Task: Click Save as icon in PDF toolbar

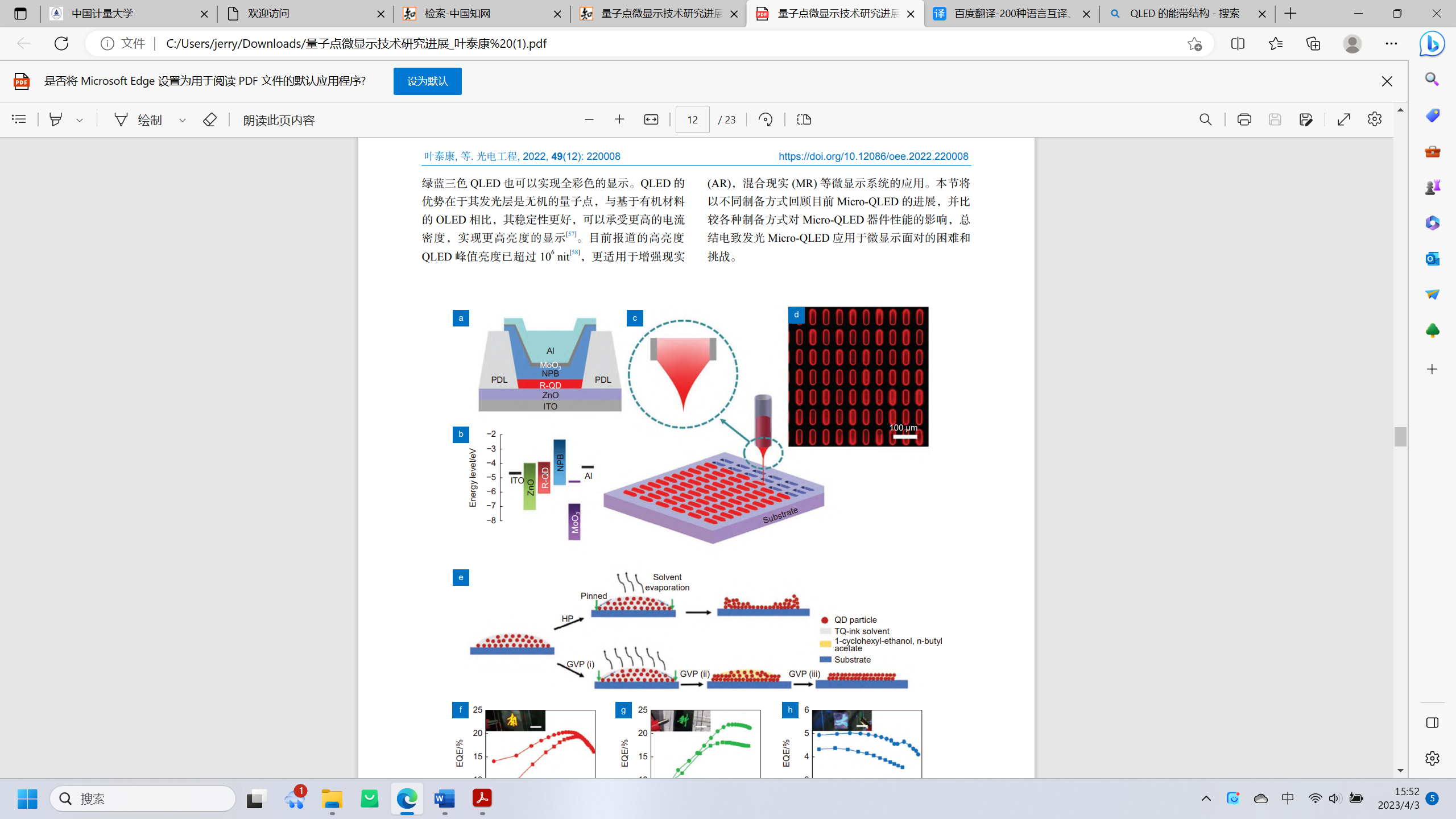Action: (1306, 119)
